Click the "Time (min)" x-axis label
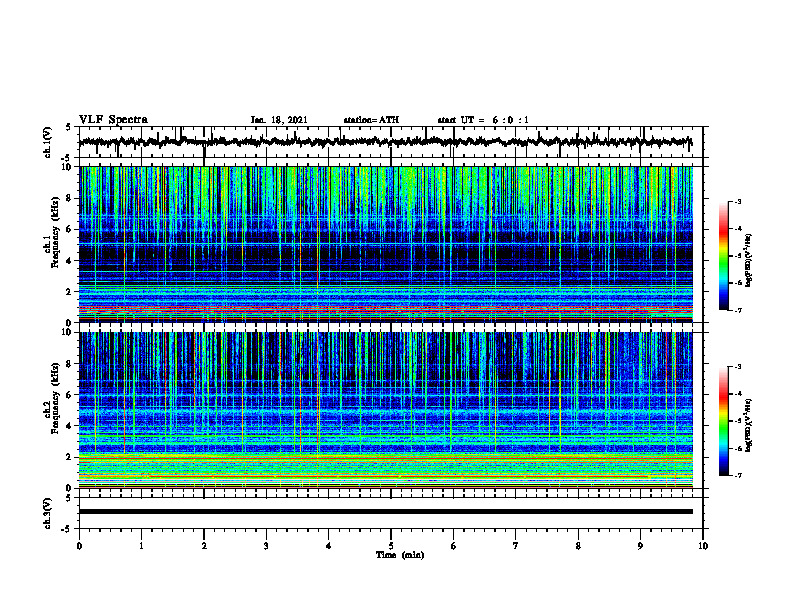 (400, 555)
